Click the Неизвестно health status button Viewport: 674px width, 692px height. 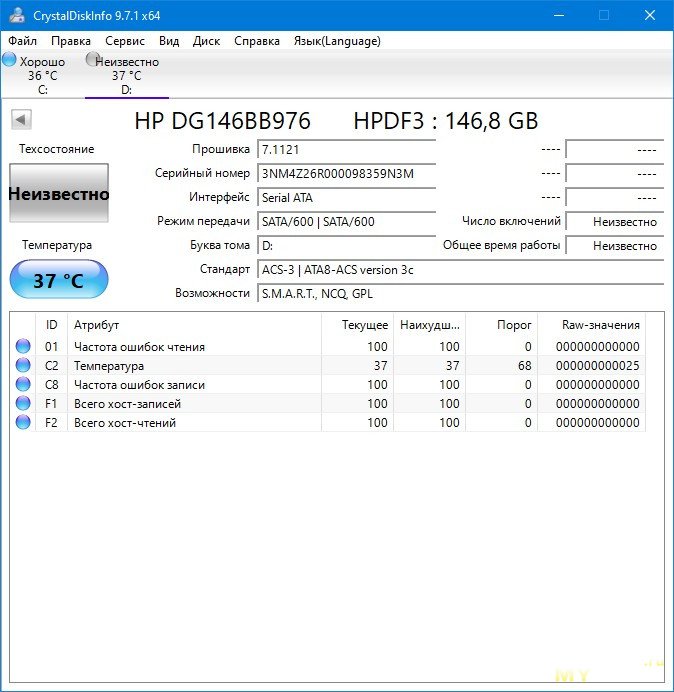pos(58,194)
